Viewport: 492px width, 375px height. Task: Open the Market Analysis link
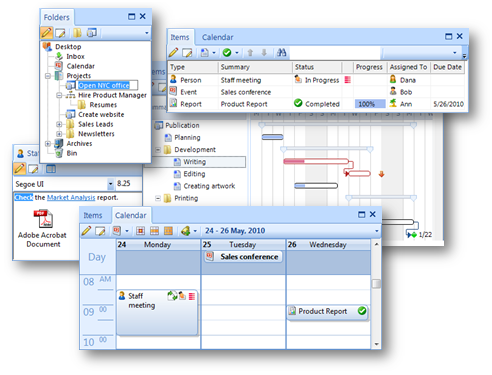pos(71,198)
